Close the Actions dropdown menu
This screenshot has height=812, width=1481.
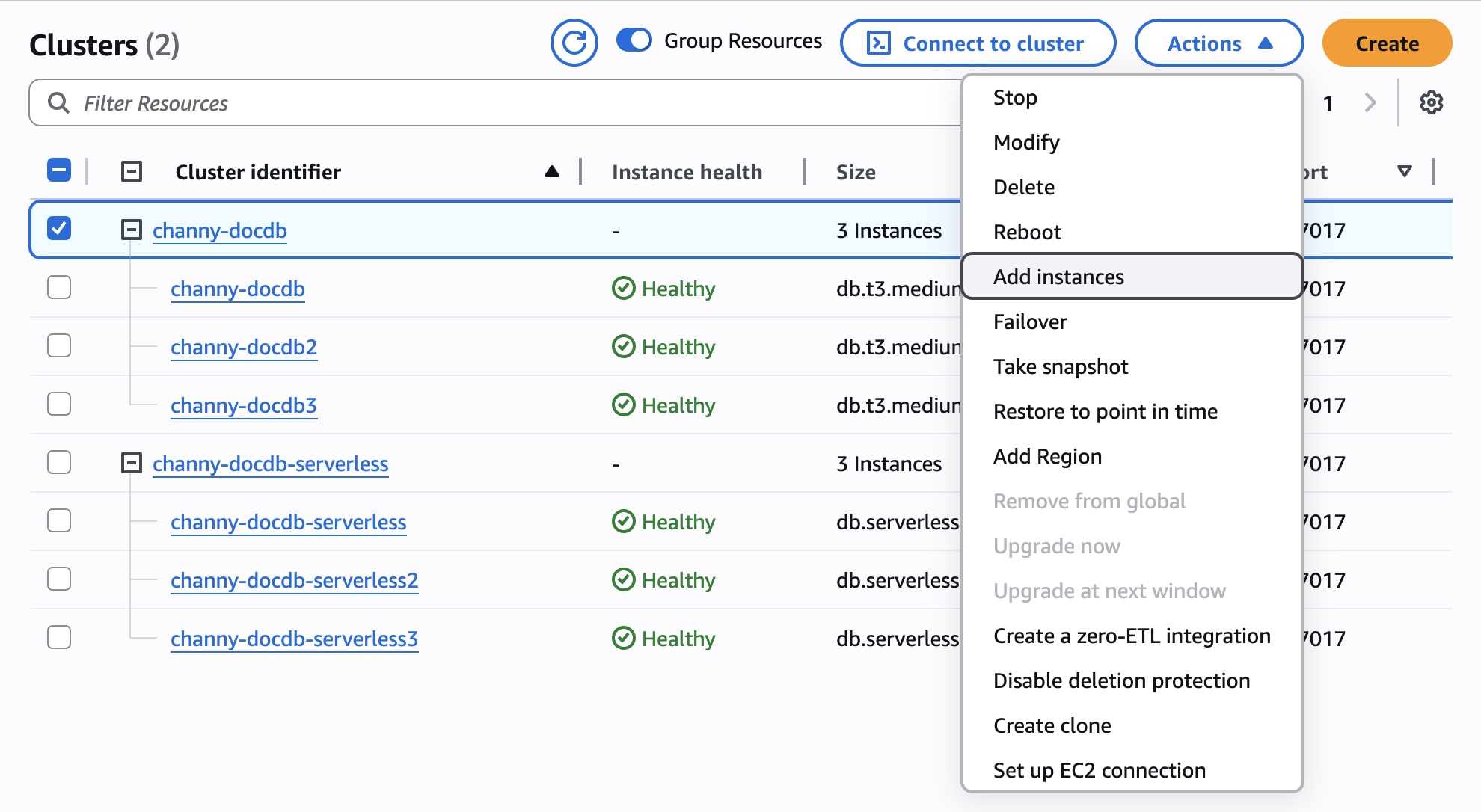1218,43
